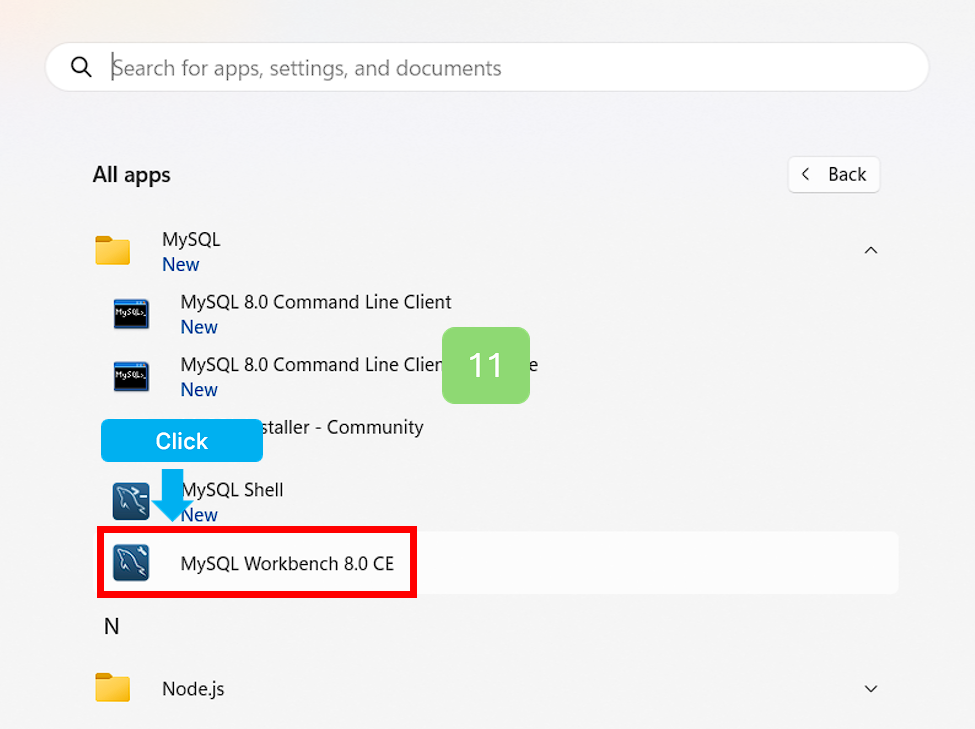This screenshot has width=975, height=729.
Task: Jump via the N letter header
Action: click(111, 626)
